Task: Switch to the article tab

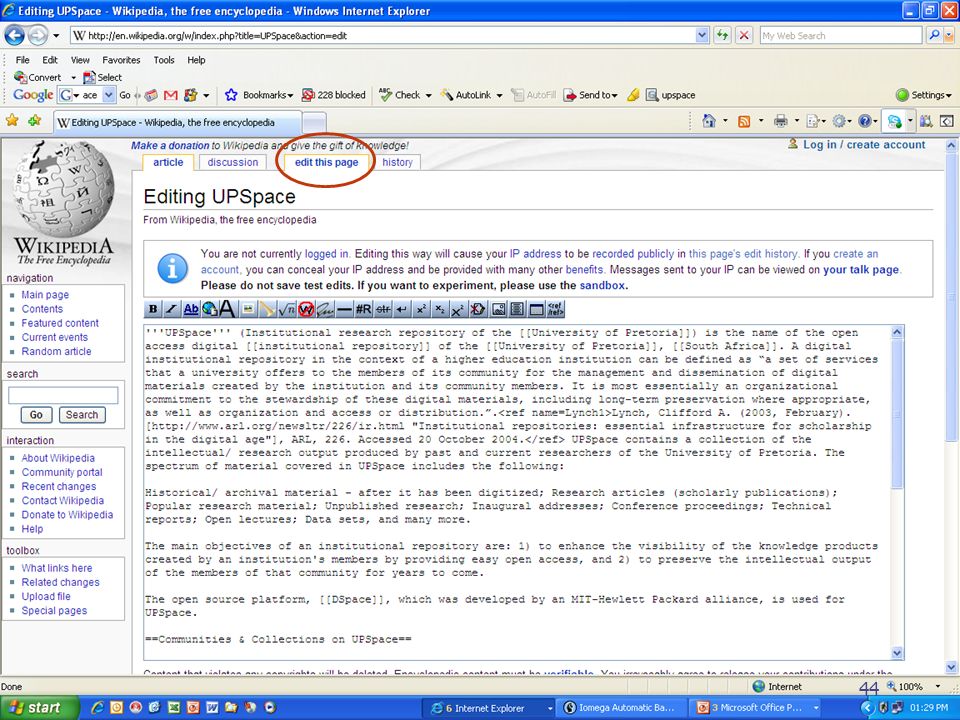Action: click(168, 162)
